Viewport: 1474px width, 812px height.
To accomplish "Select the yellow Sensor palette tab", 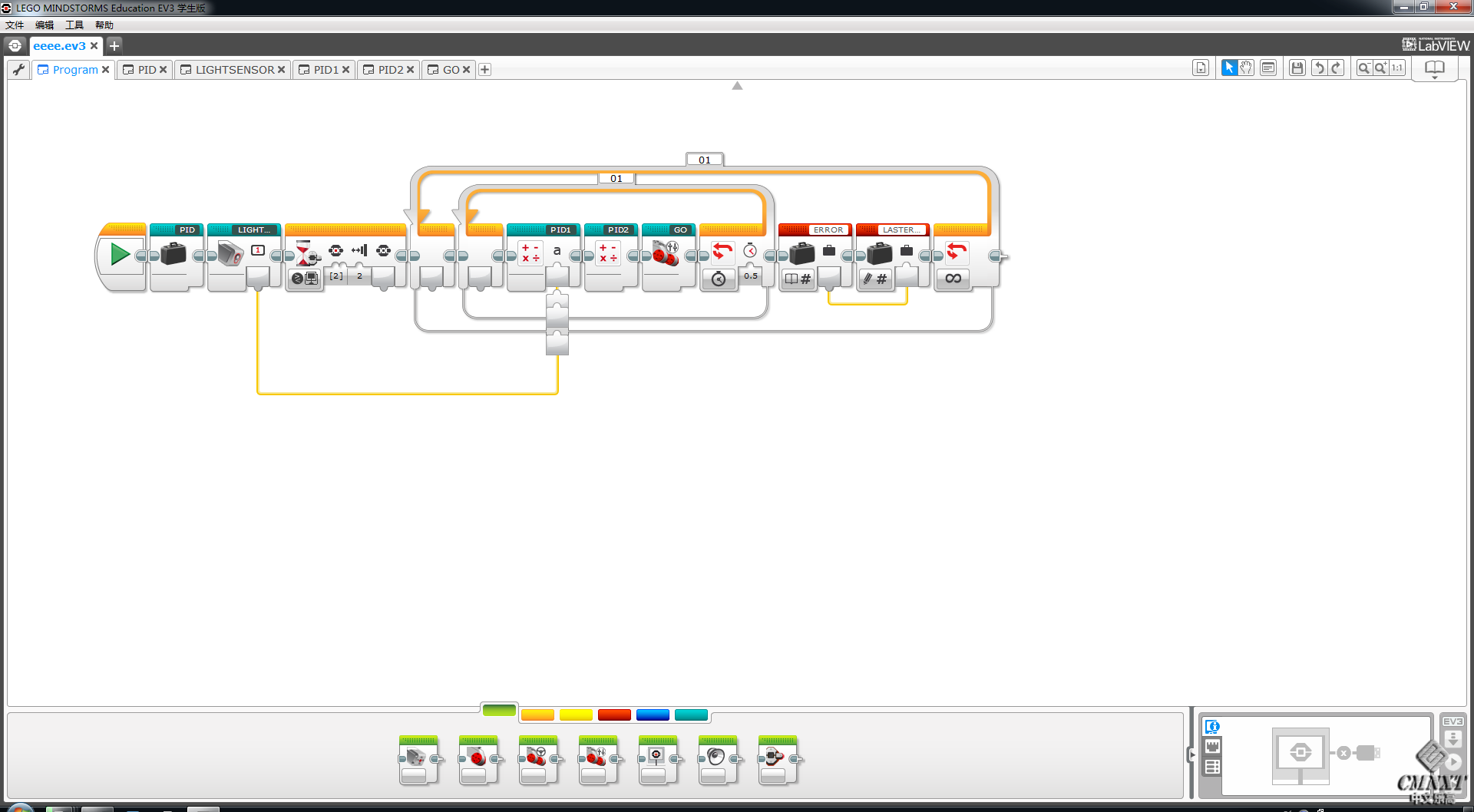I will tap(576, 715).
